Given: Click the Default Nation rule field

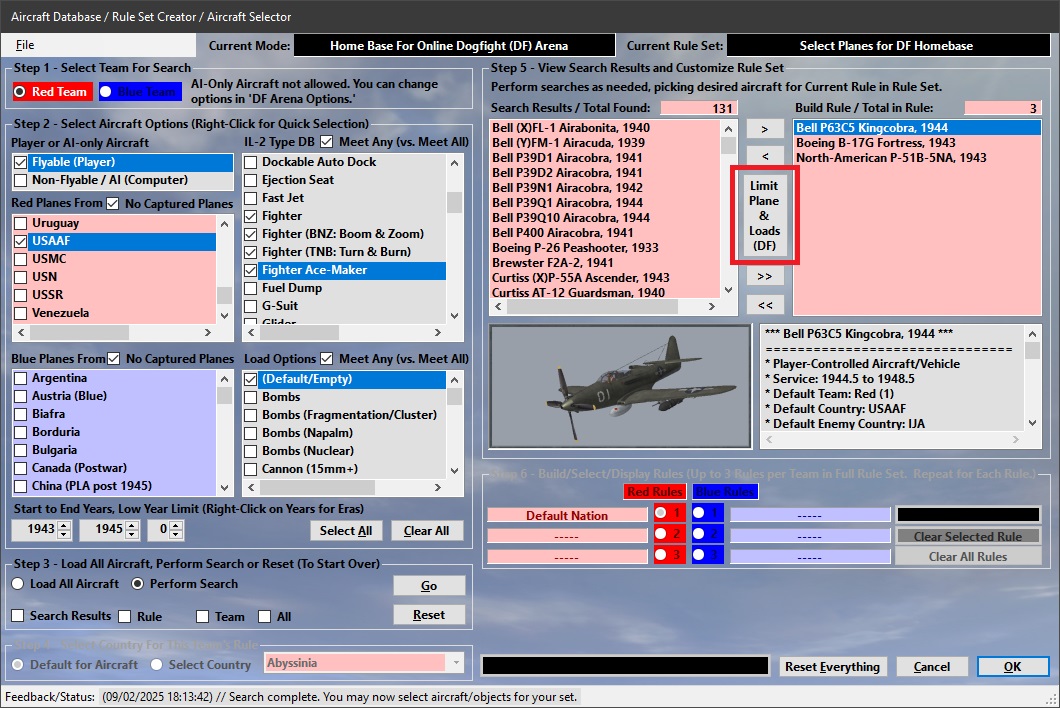Looking at the screenshot, I should tap(567, 515).
